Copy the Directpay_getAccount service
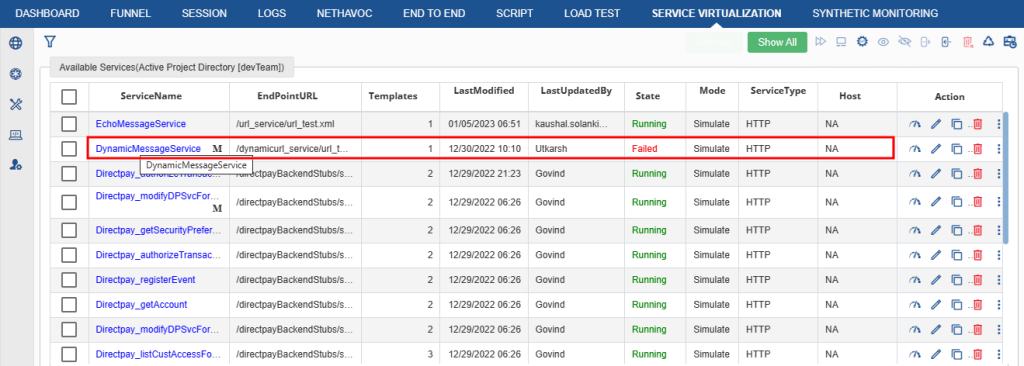This screenshot has width=1024, height=366. [x=957, y=305]
